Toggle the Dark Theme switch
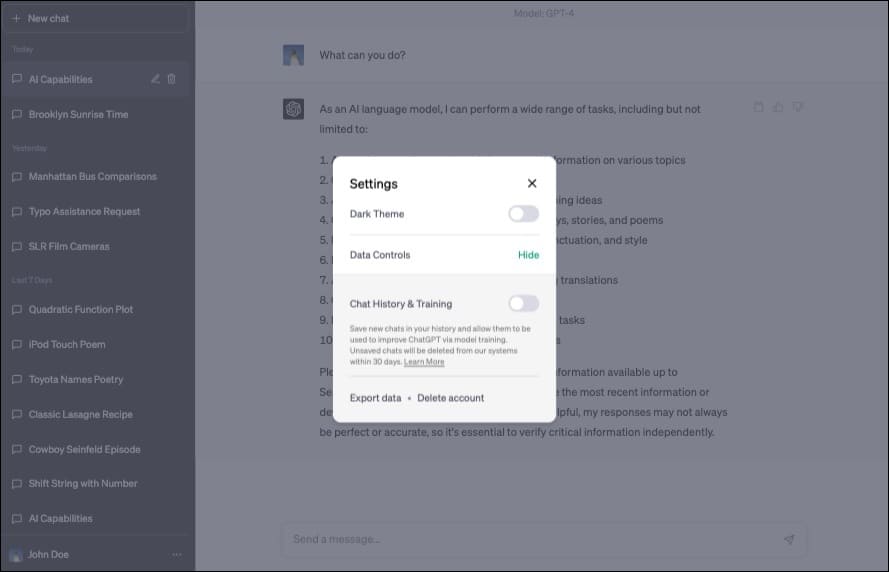 523,214
